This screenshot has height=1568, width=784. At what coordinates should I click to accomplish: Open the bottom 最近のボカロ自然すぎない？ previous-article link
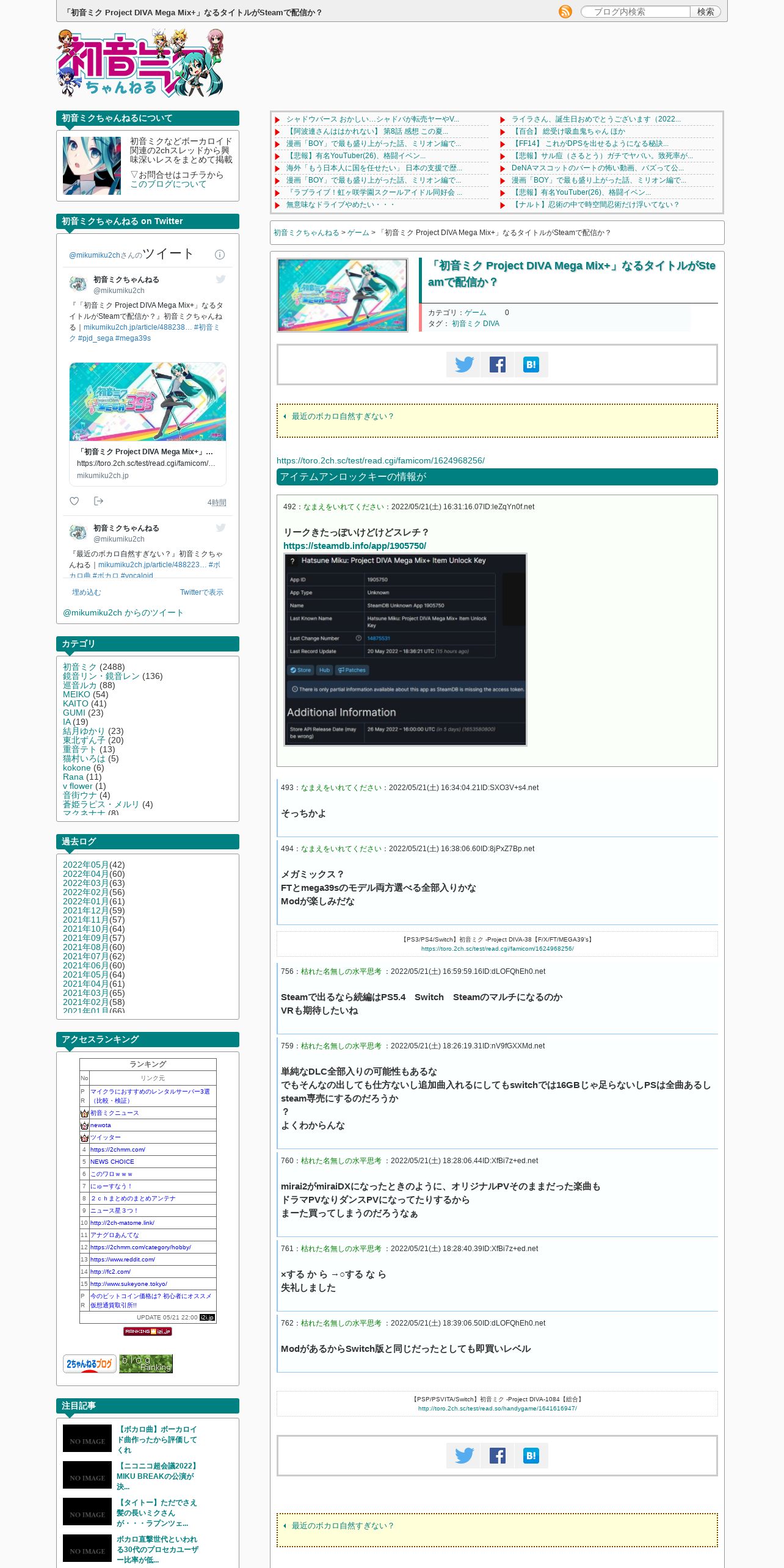[342, 1526]
